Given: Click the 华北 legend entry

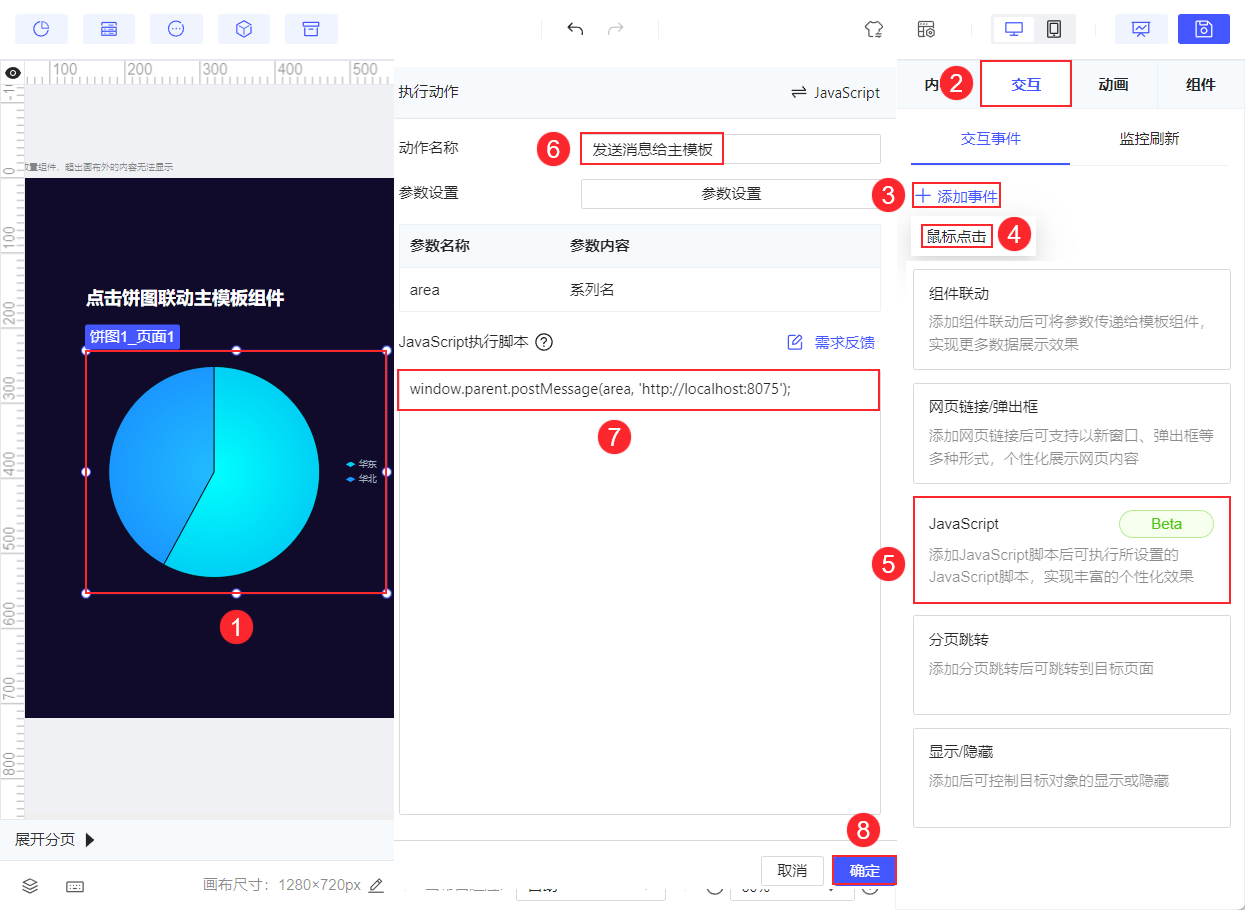Looking at the screenshot, I should click(361, 479).
